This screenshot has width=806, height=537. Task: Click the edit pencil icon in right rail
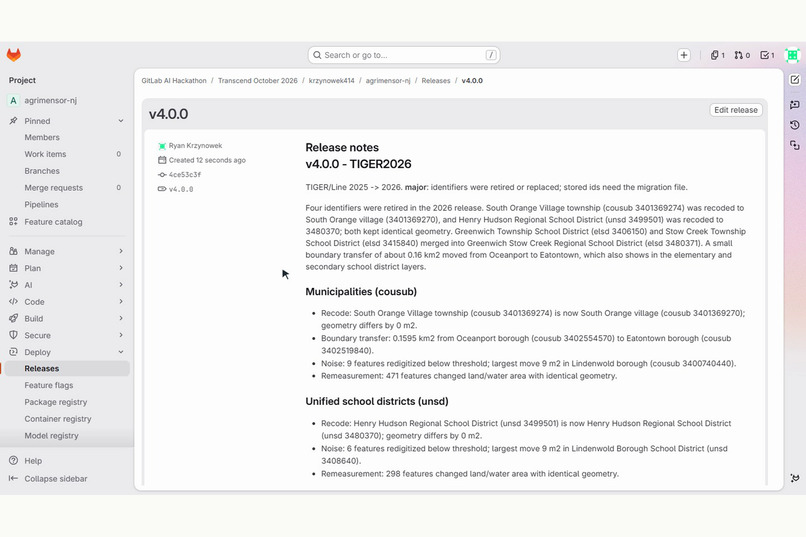pyautogui.click(x=795, y=80)
